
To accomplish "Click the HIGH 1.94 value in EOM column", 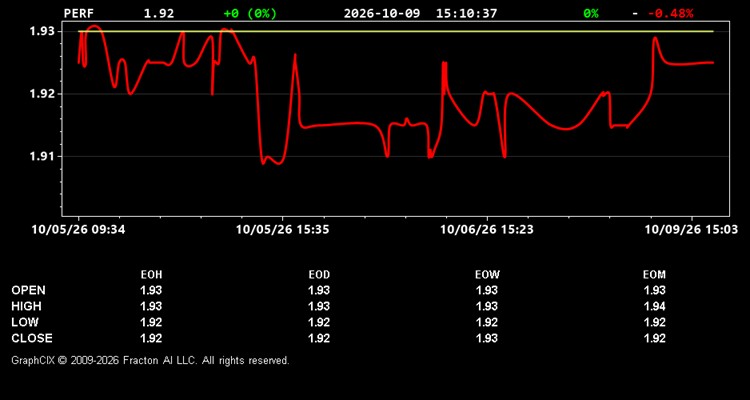I will (x=654, y=306).
